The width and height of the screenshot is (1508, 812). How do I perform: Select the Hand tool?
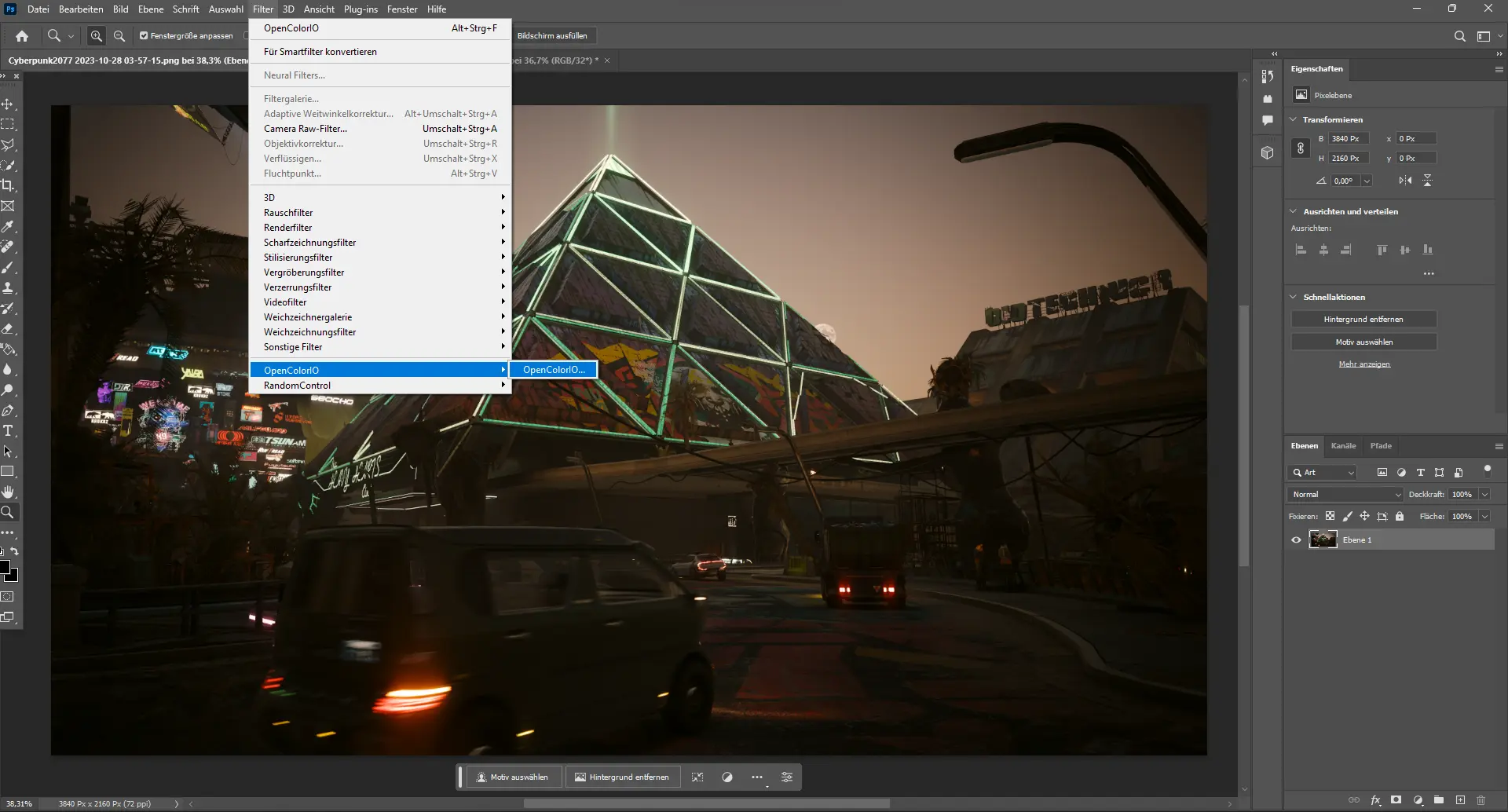point(8,492)
